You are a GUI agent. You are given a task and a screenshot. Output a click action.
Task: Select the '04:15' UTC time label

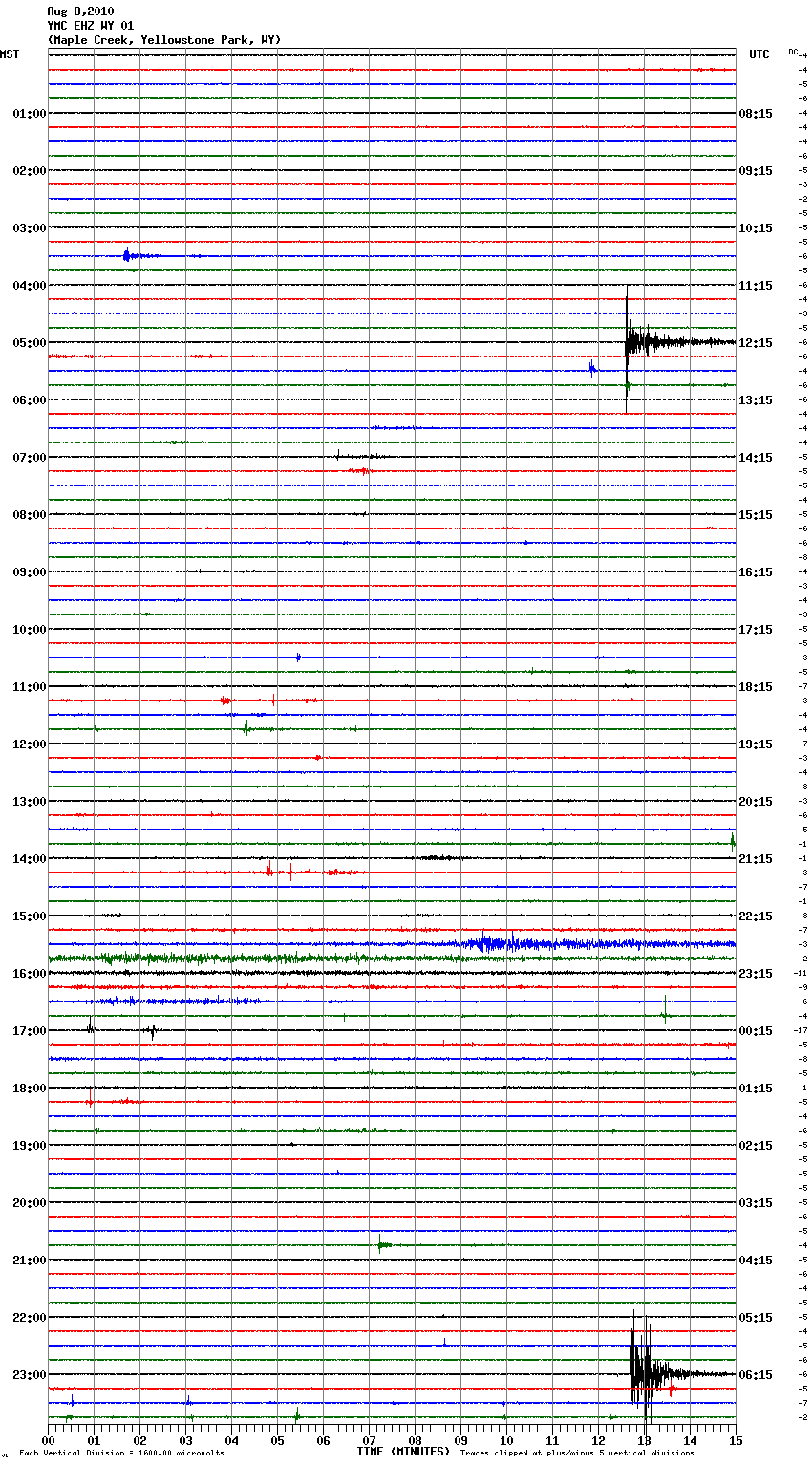point(756,1261)
